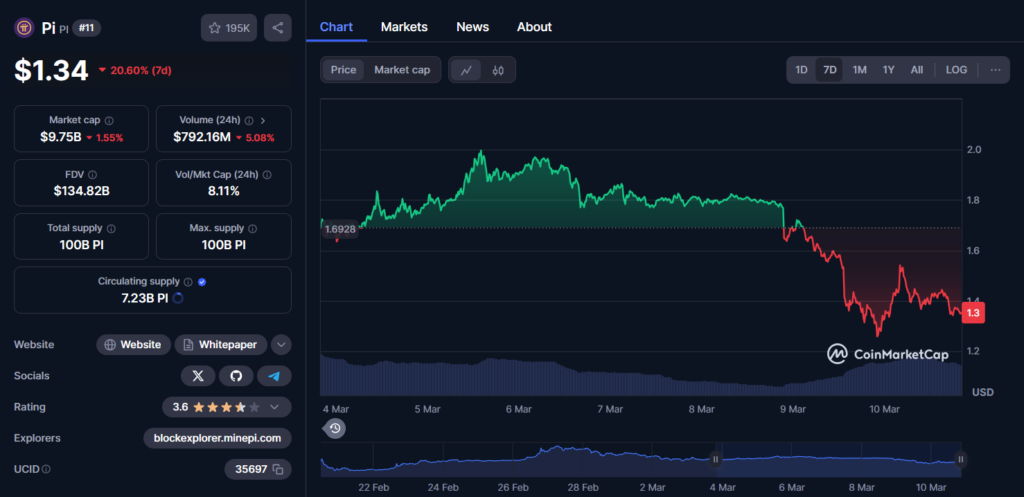This screenshot has height=497, width=1024.
Task: Open the Vol/Mkt Cap info icon
Action: point(267,175)
